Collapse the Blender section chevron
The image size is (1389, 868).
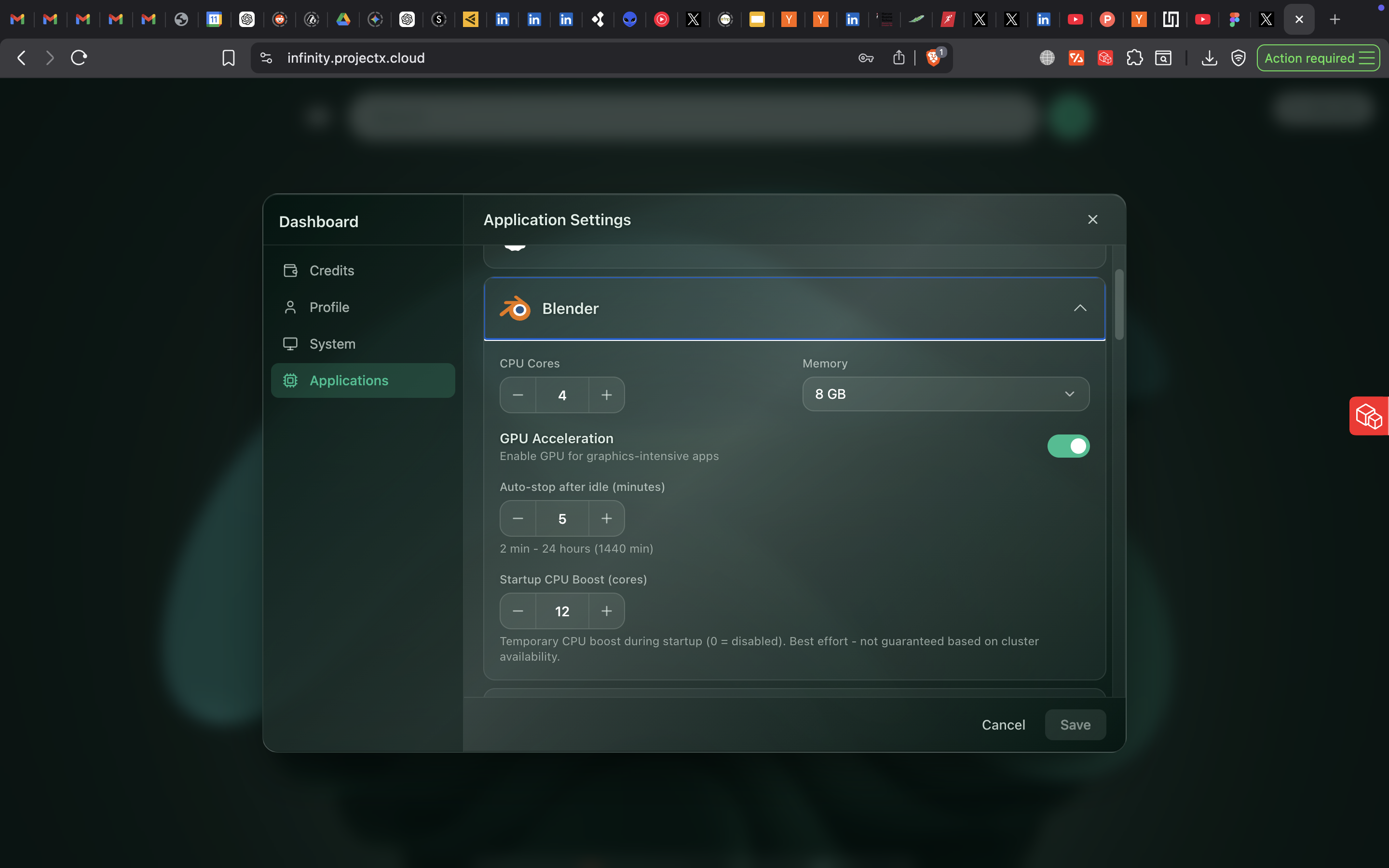(1080, 308)
